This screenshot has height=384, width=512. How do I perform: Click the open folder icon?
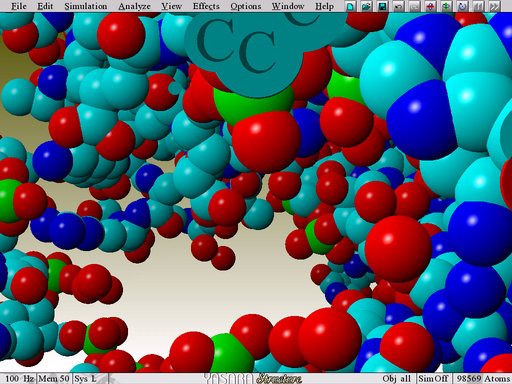pos(366,6)
